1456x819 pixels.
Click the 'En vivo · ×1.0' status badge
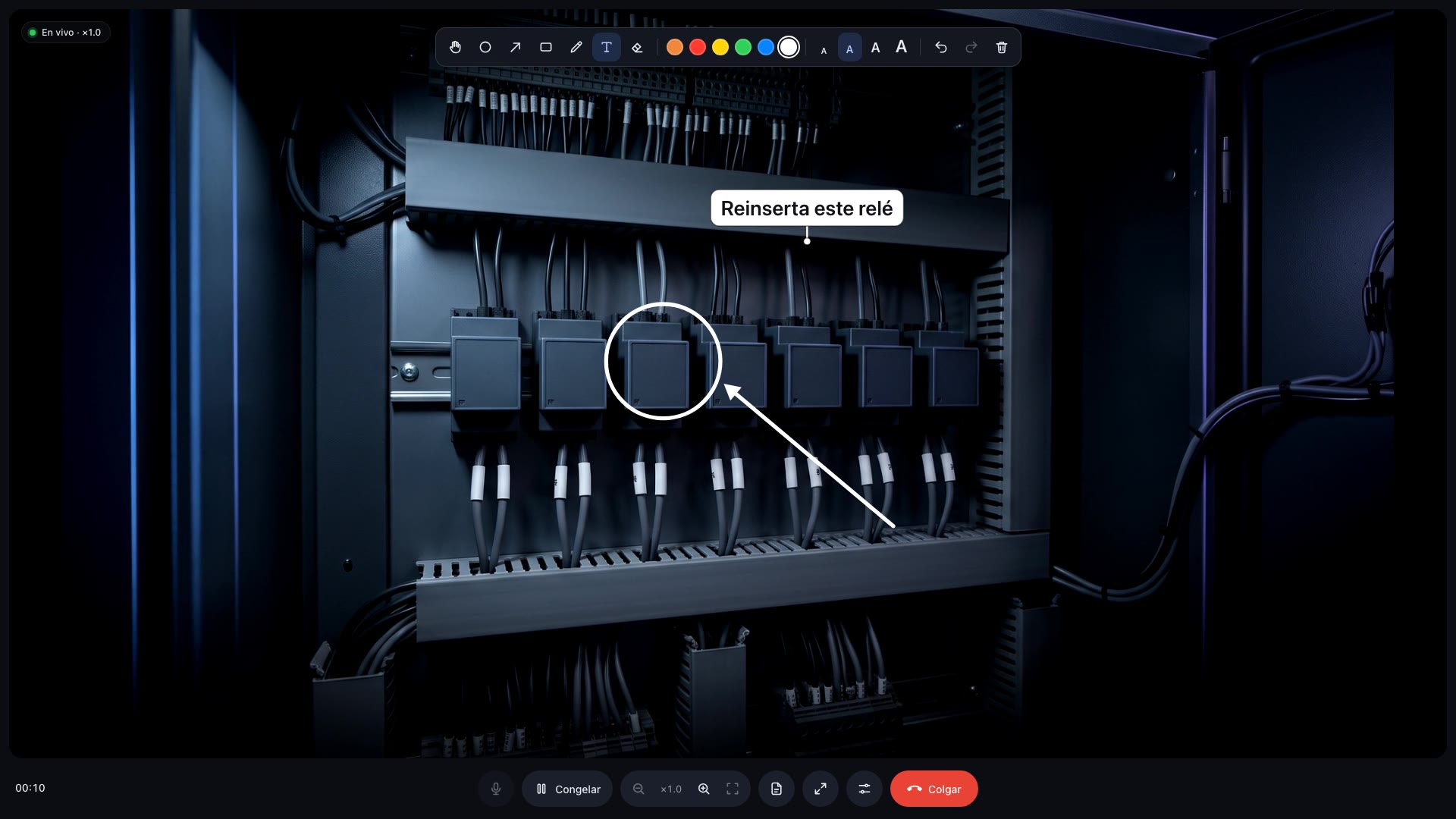click(x=66, y=33)
